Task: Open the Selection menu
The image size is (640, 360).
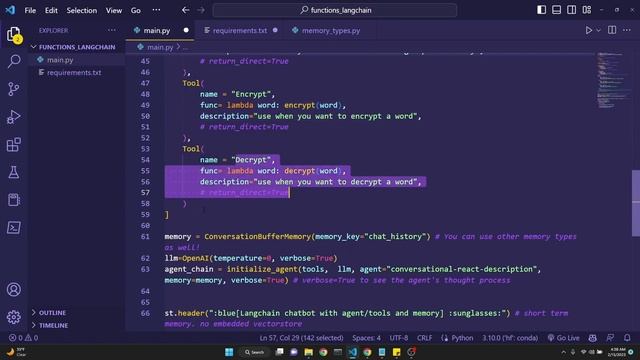Action: 82,10
